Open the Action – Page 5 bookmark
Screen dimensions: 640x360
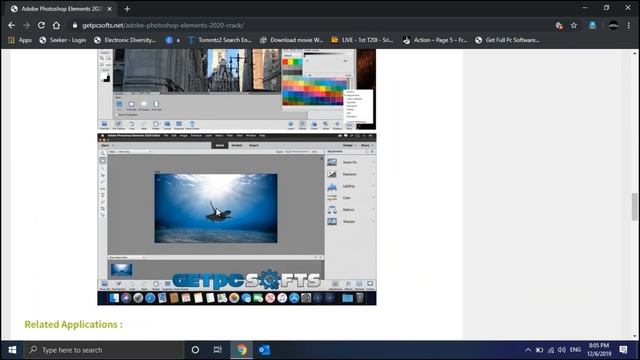pyautogui.click(x=435, y=40)
